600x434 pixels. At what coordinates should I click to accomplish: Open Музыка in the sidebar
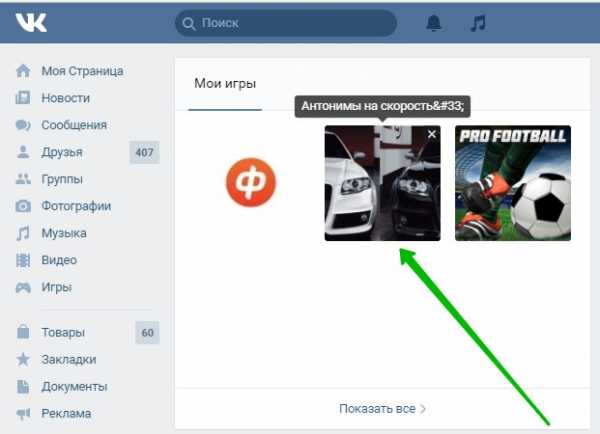pos(64,233)
